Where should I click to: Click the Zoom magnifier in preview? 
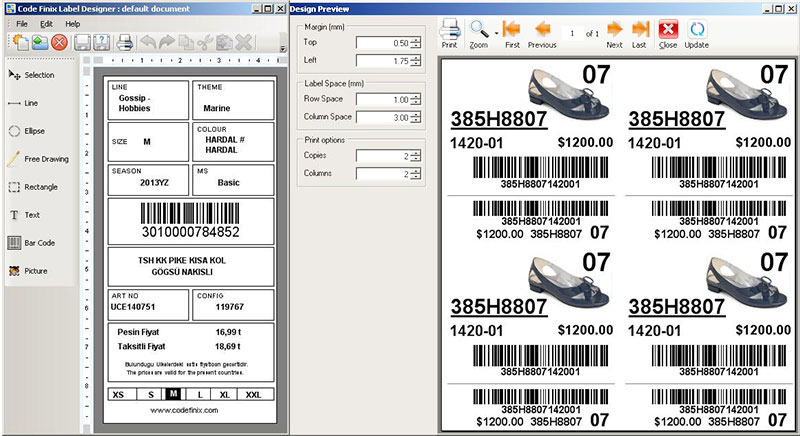click(479, 34)
